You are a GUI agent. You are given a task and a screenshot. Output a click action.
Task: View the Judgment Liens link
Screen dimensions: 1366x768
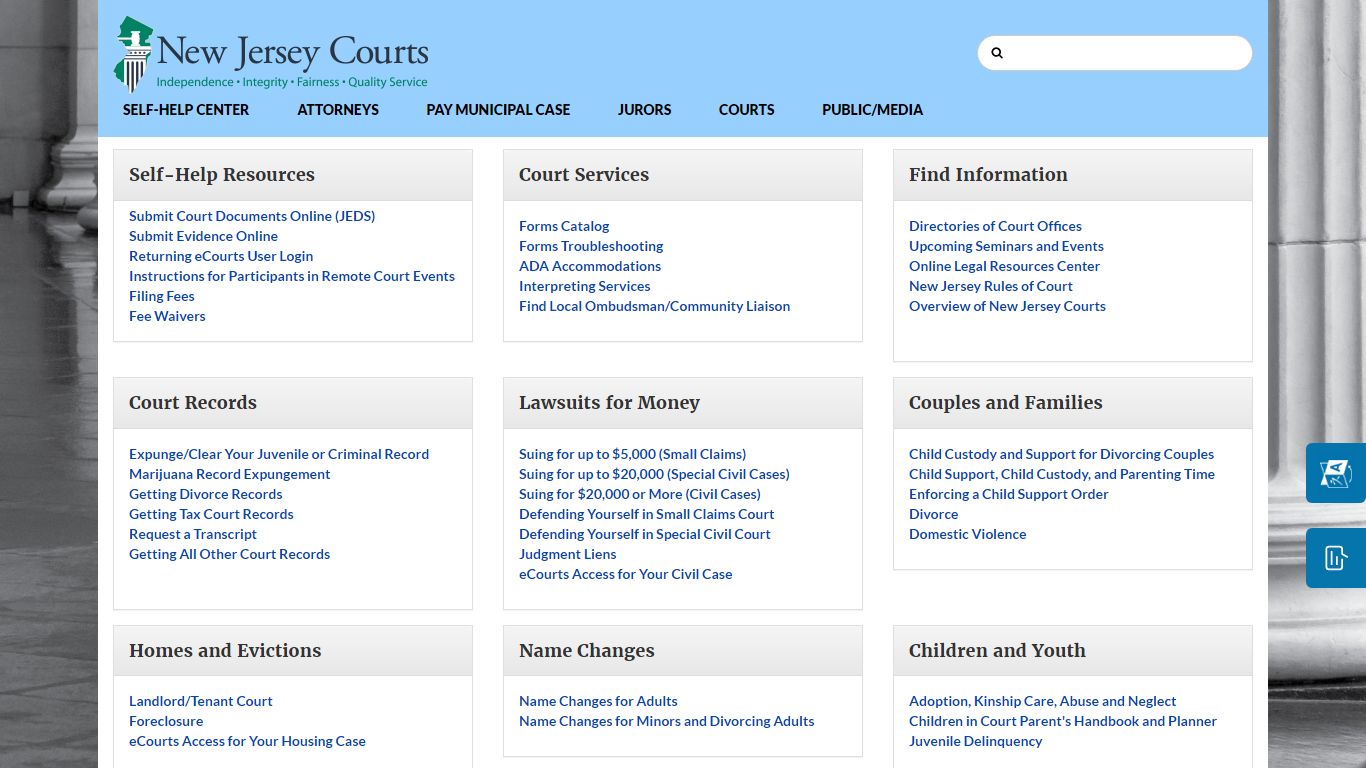tap(567, 554)
